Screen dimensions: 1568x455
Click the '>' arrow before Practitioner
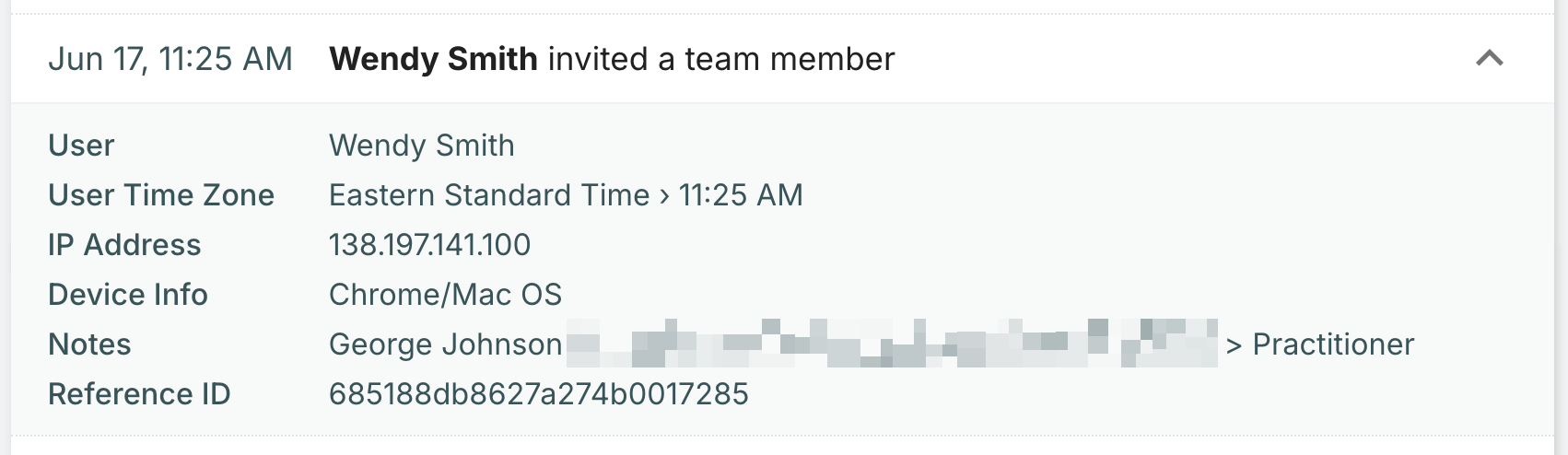click(1235, 346)
